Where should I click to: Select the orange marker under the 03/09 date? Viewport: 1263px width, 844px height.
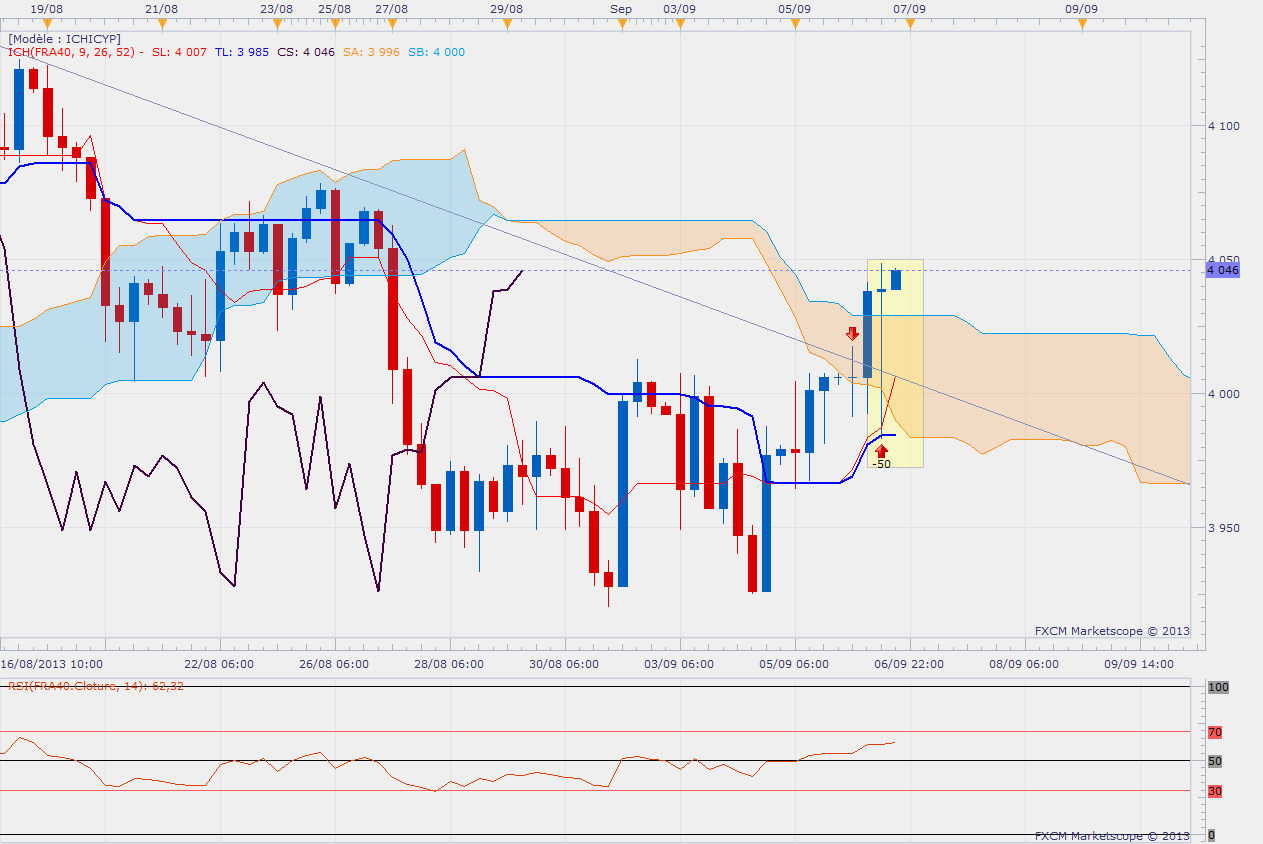pyautogui.click(x=680, y=25)
